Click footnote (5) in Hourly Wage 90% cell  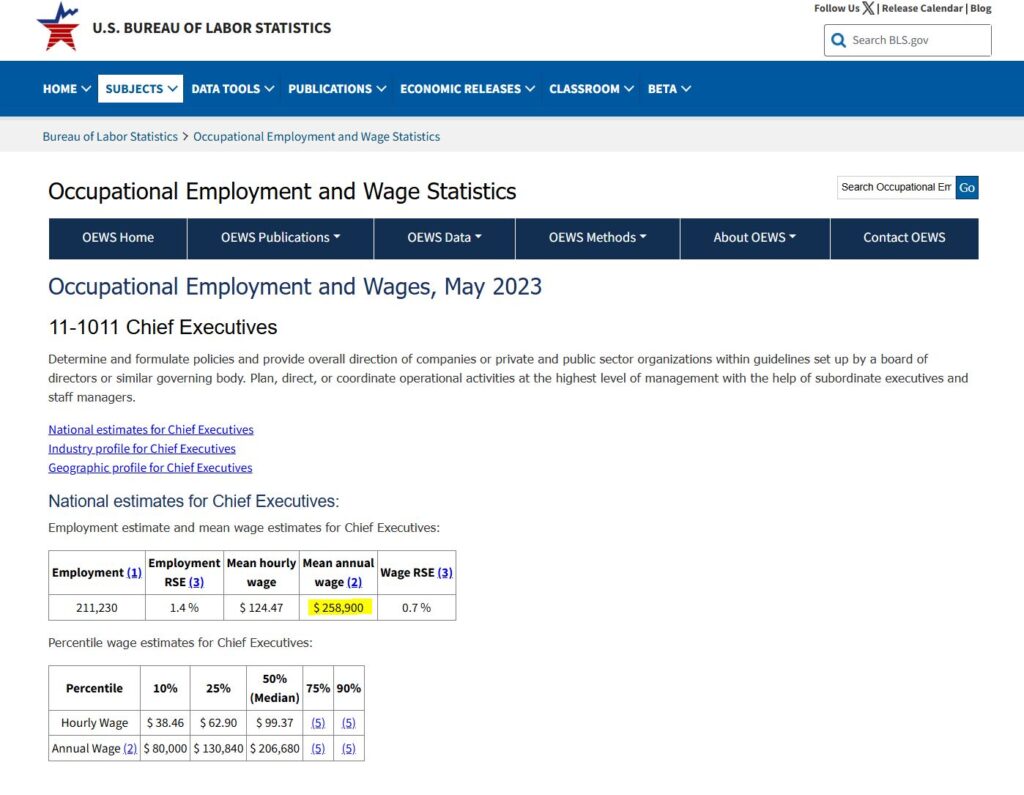click(x=349, y=723)
